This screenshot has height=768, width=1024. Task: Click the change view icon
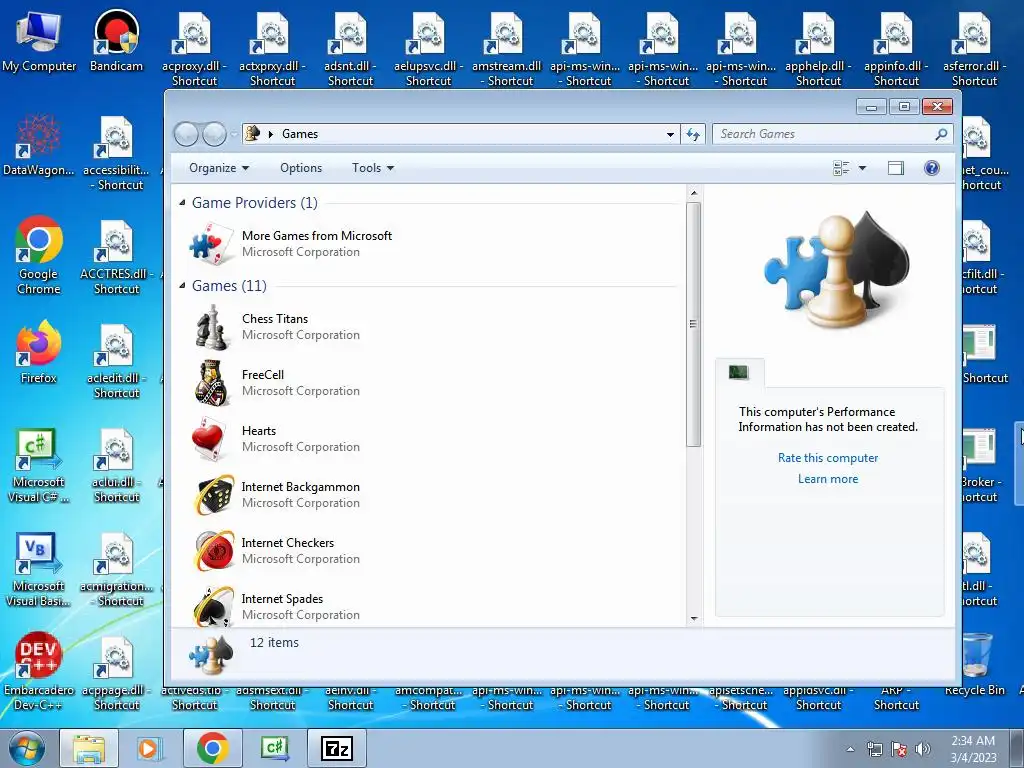[841, 168]
